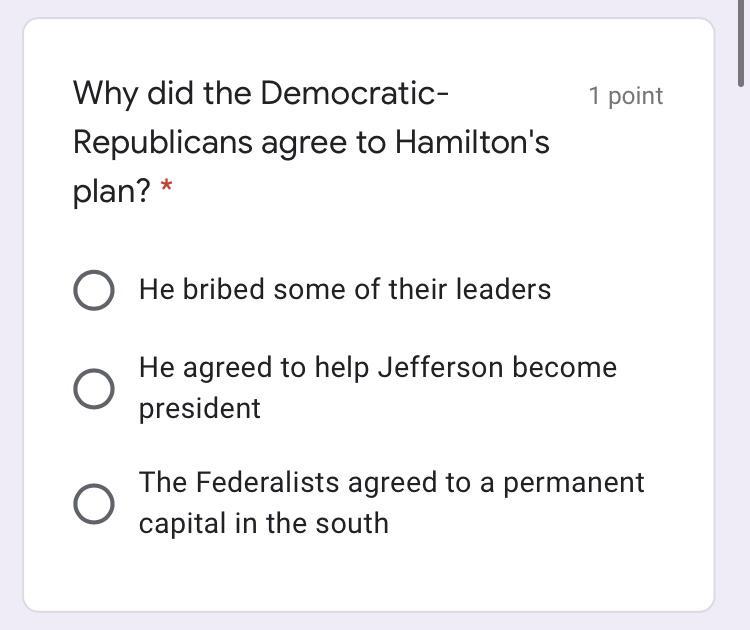The height and width of the screenshot is (630, 750).
Task: Click the word "Jefferson" in the second option
Action: click(440, 368)
